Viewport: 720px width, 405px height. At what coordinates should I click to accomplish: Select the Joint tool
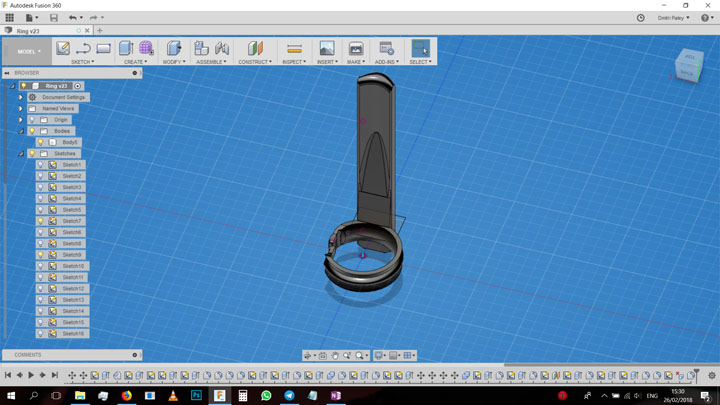222,48
